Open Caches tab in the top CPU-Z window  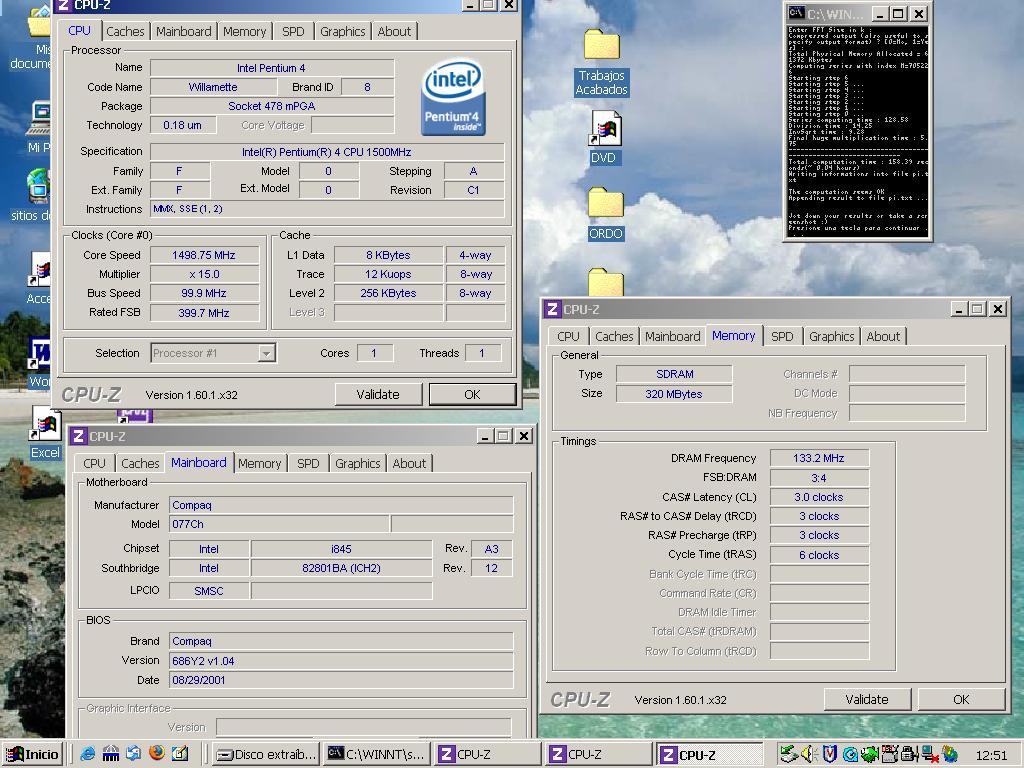[125, 31]
